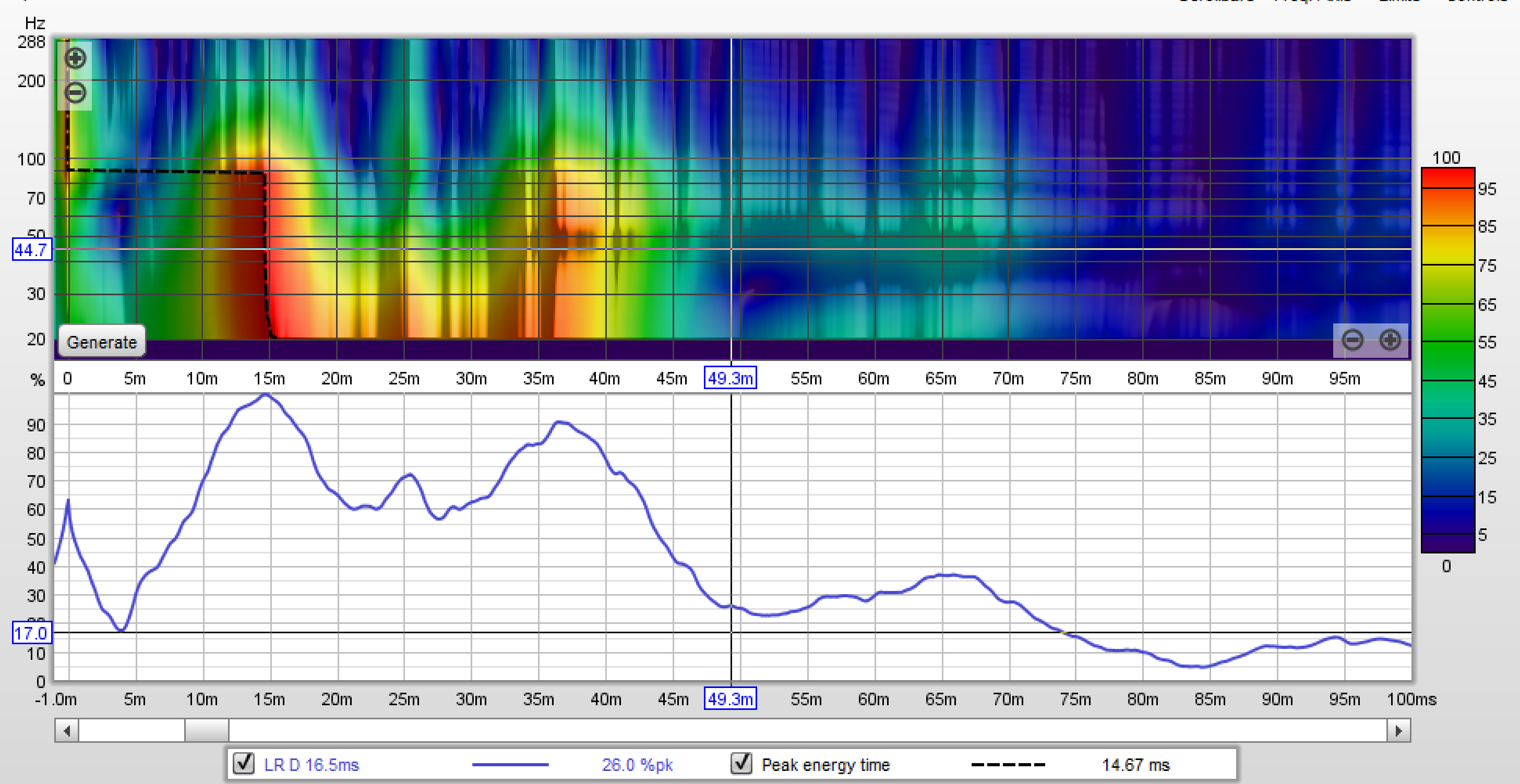Click the dashed Peak energy line sample
Viewport: 1520px width, 784px height.
point(1008,765)
